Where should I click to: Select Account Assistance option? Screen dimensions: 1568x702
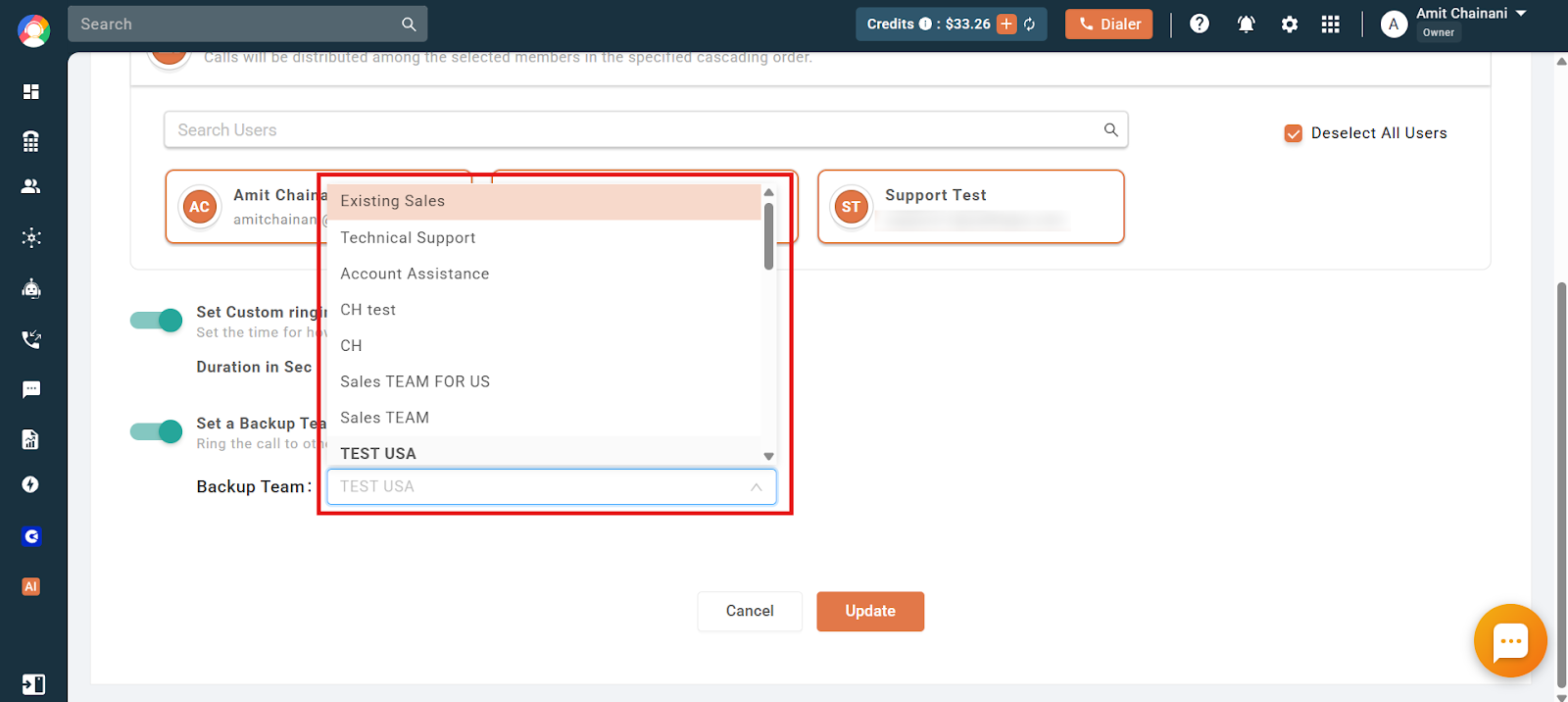point(544,274)
